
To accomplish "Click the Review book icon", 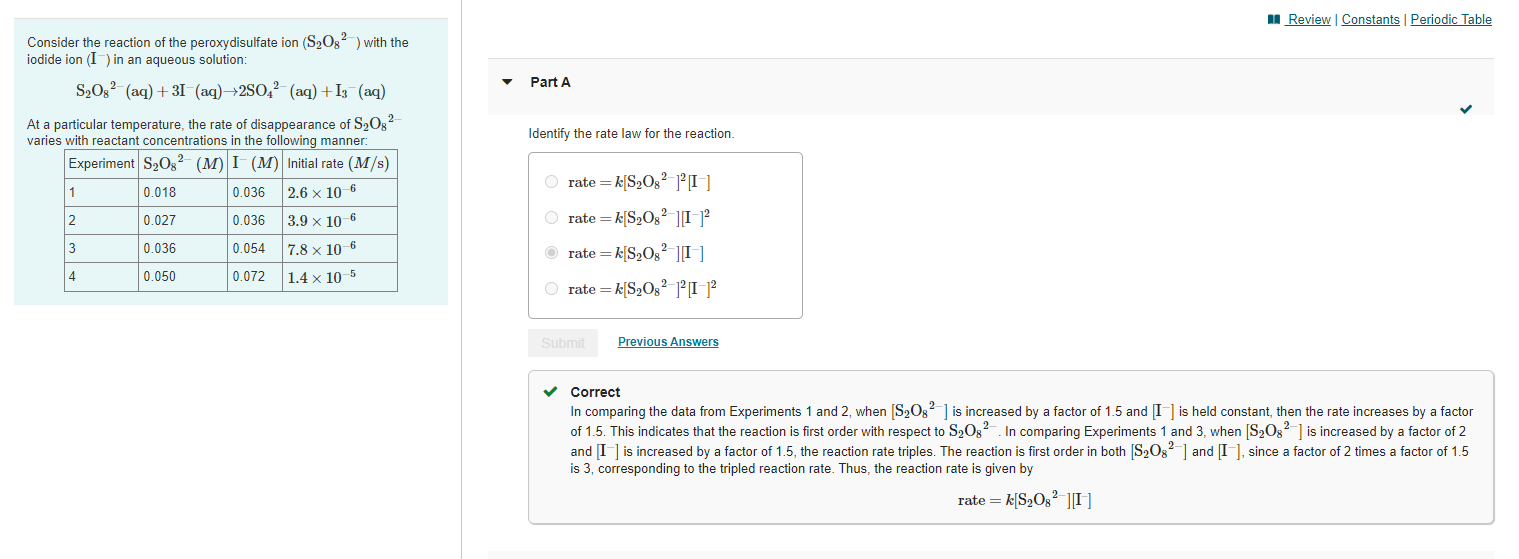I will tap(1273, 19).
